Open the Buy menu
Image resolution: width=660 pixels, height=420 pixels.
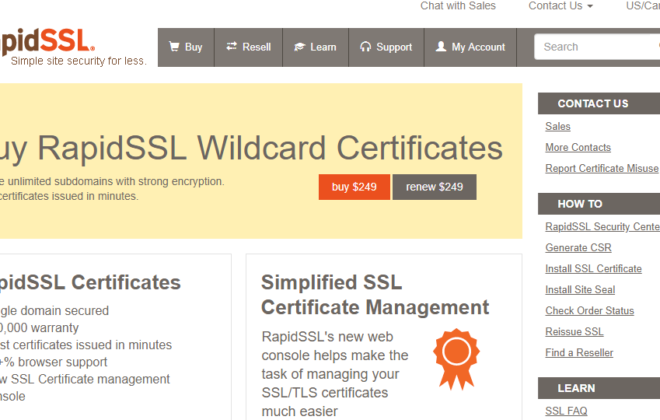(186, 47)
